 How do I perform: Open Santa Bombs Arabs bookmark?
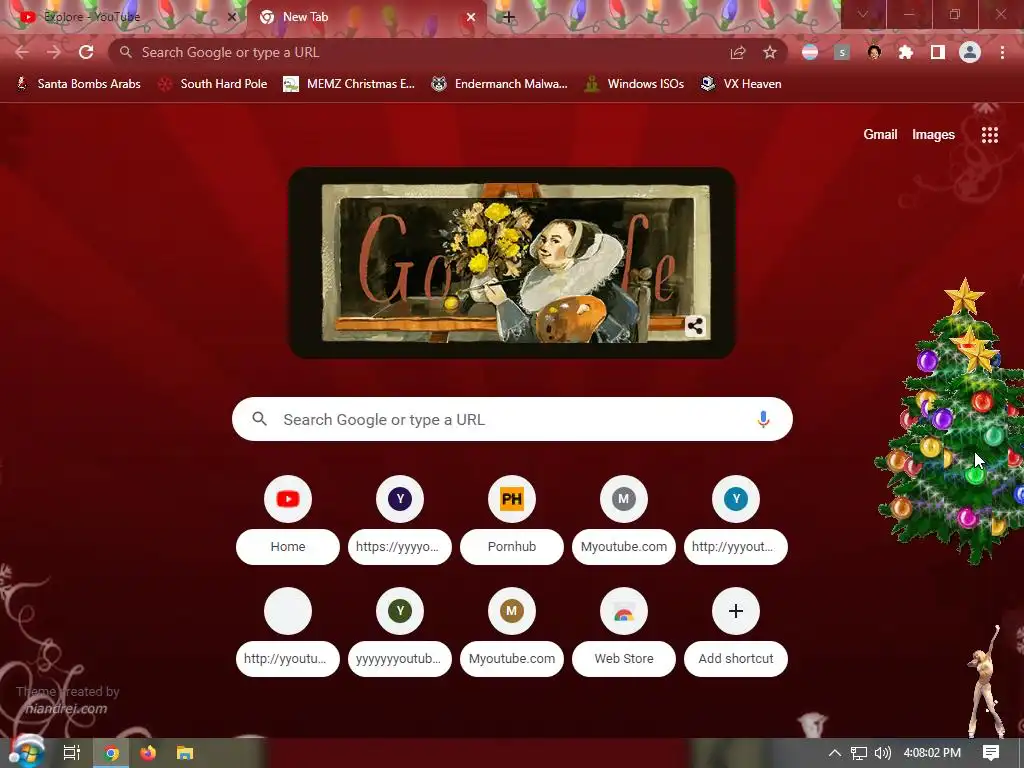tap(78, 84)
